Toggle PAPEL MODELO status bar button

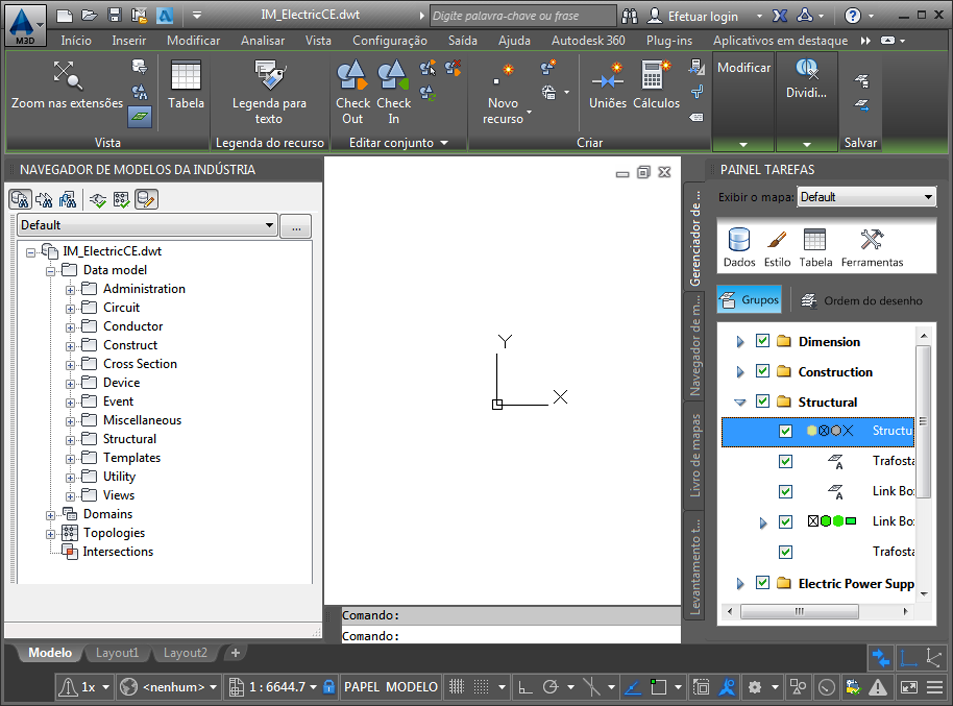point(391,687)
